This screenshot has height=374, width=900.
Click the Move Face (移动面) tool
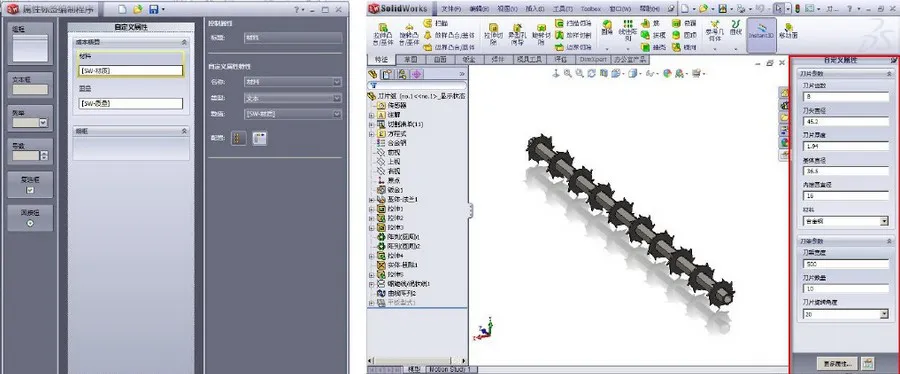tap(790, 32)
